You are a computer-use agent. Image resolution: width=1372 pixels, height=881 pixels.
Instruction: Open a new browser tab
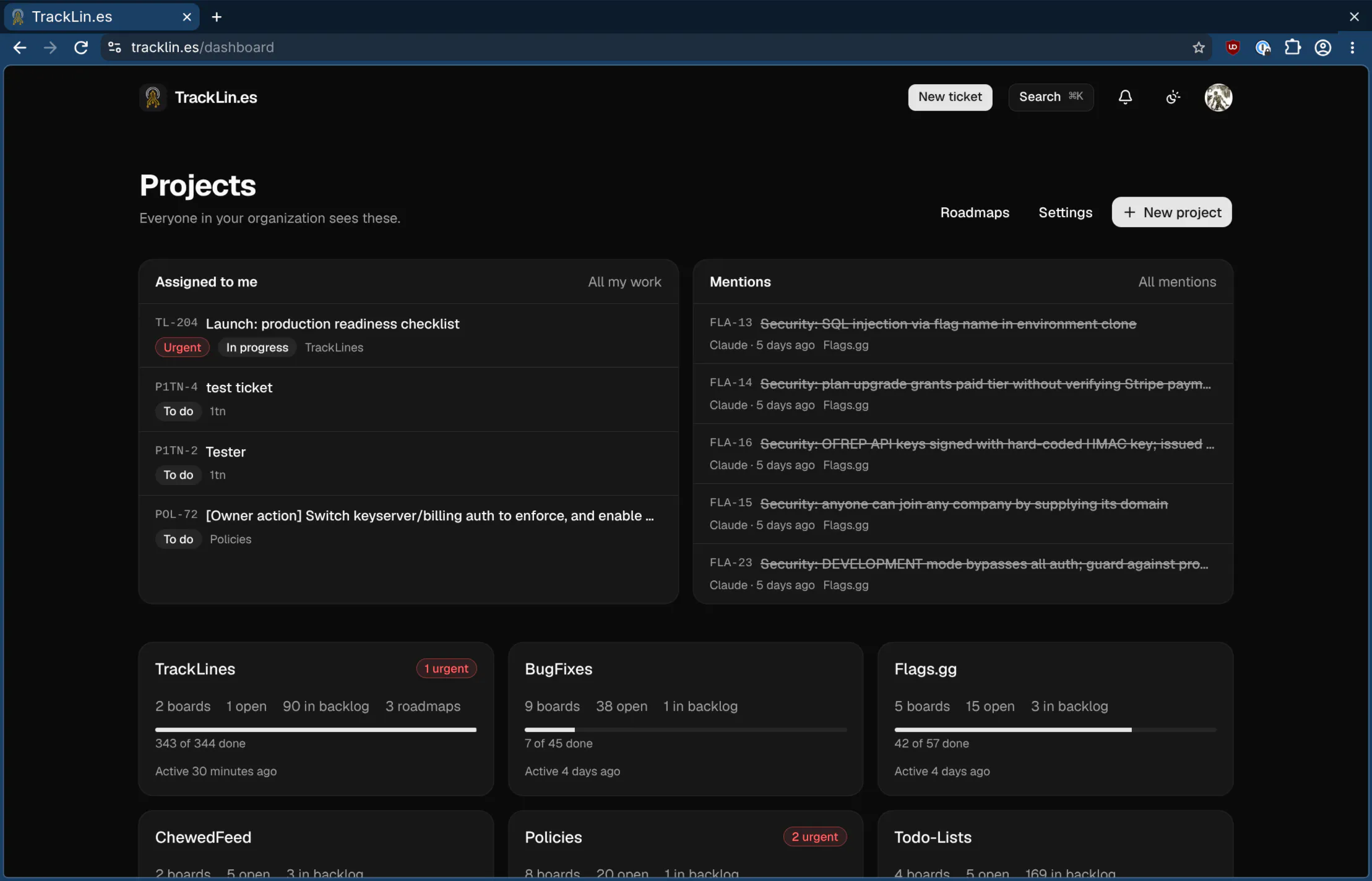217,17
